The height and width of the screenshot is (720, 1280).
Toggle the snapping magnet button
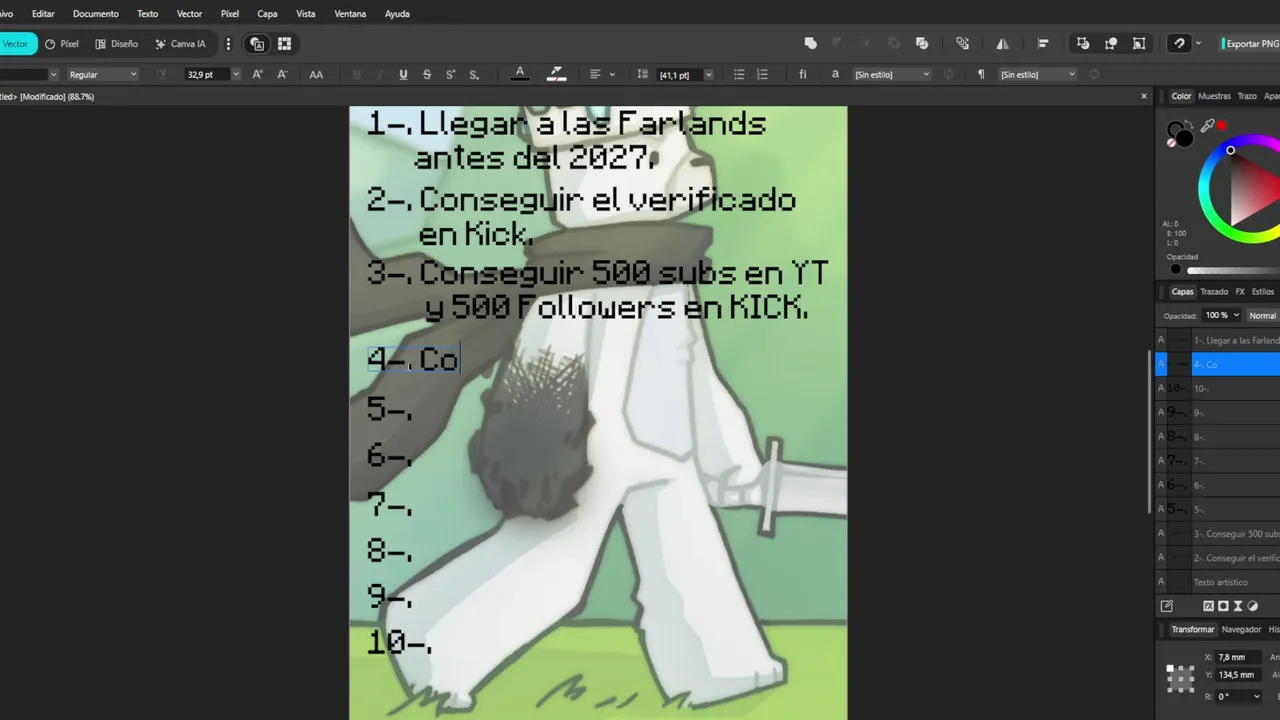[x=1180, y=44]
